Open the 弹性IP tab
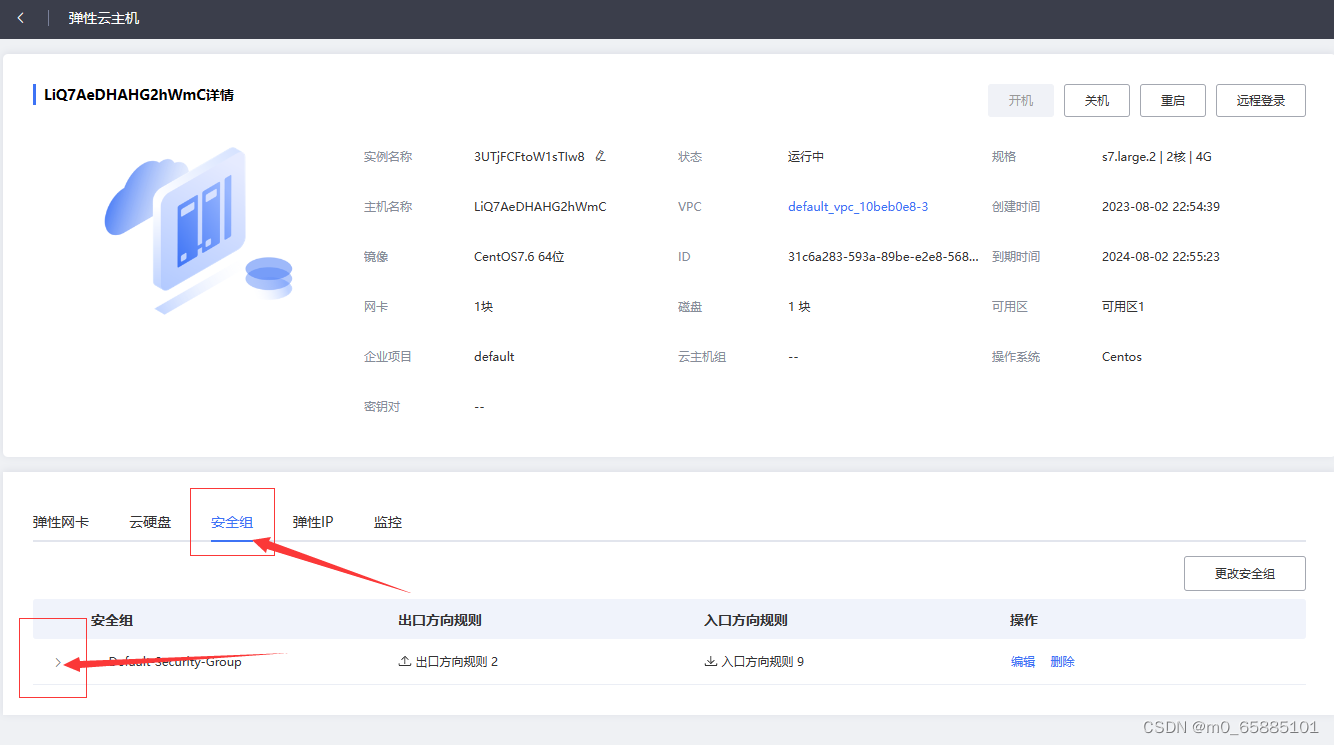Image resolution: width=1334 pixels, height=745 pixels. 313,522
